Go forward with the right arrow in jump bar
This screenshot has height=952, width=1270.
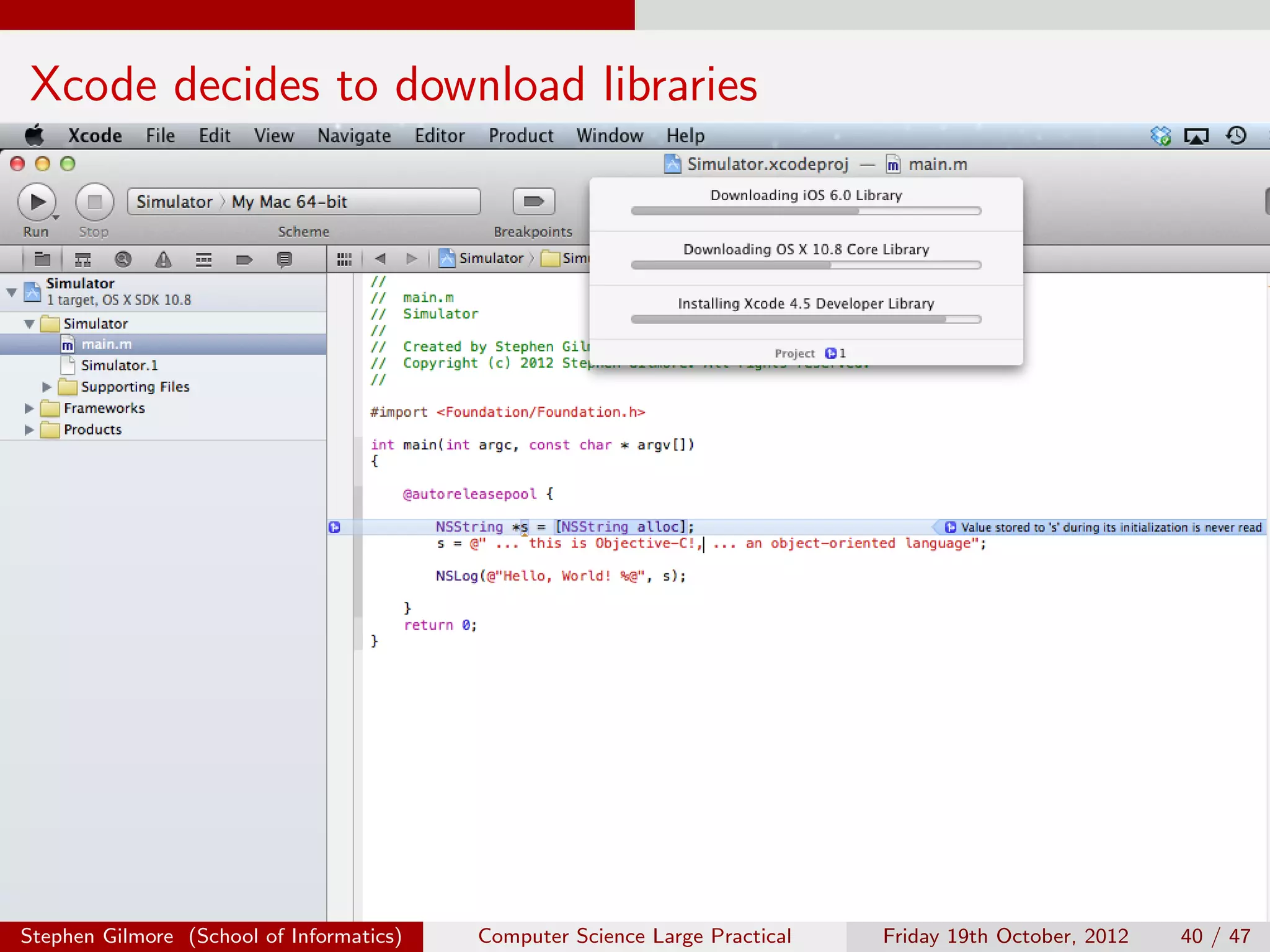pyautogui.click(x=411, y=258)
